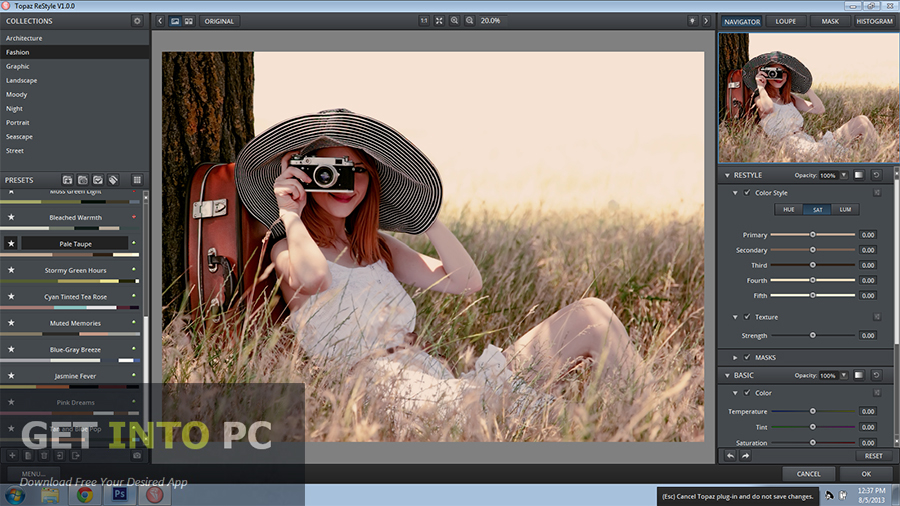Open the LOUPE tab
Image resolution: width=900 pixels, height=506 pixels.
[786, 21]
